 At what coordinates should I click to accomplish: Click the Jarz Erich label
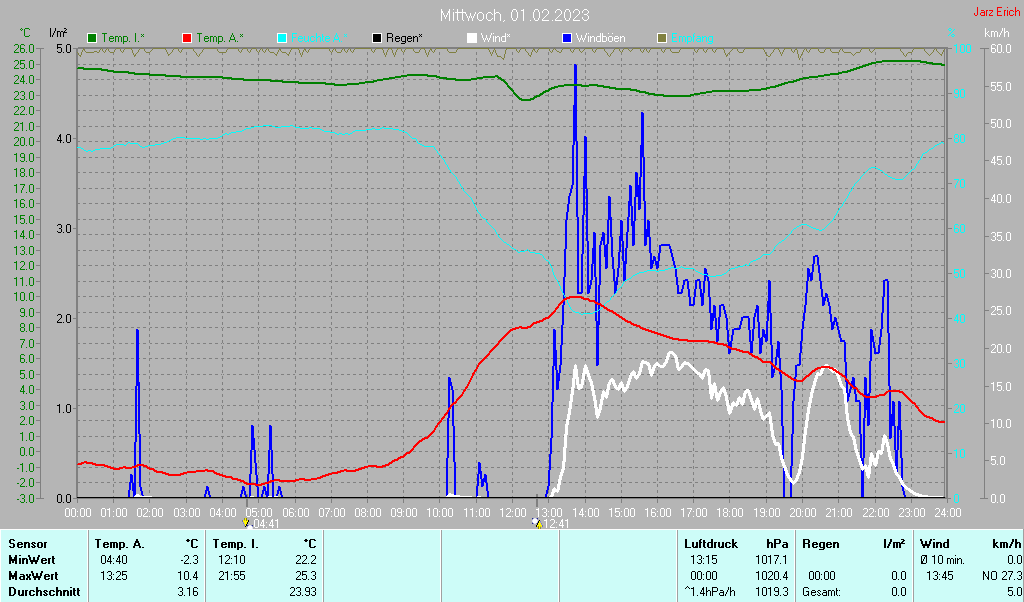997,13
